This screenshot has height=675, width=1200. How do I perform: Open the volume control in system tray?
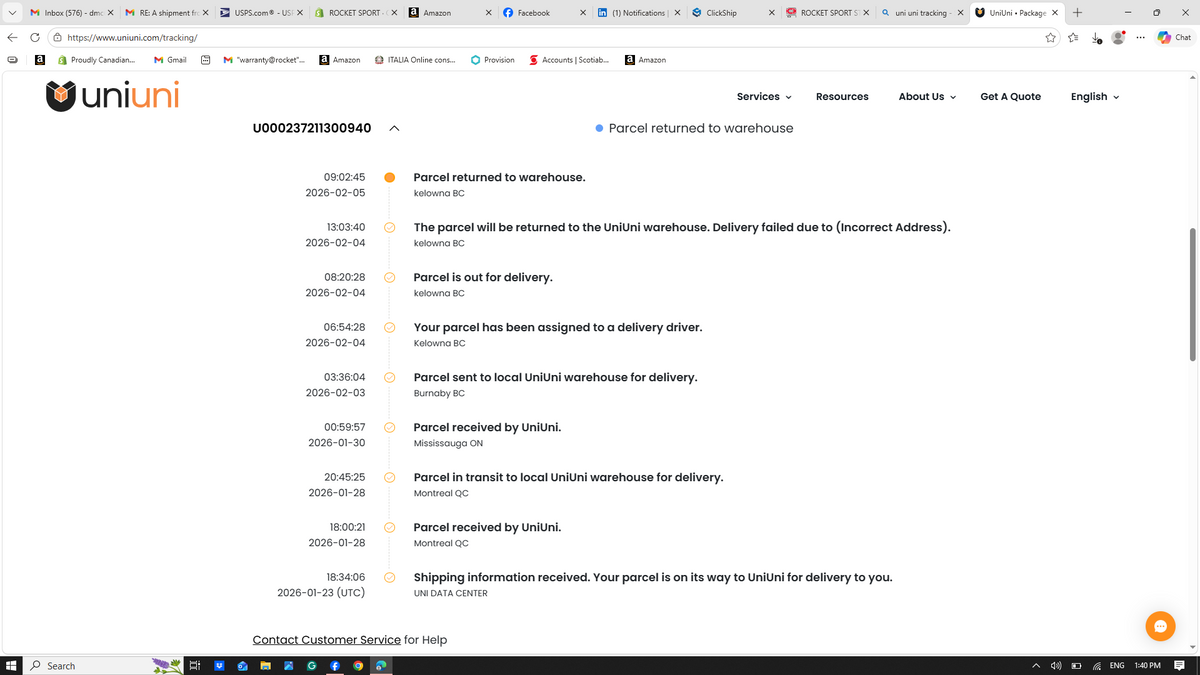click(1055, 665)
